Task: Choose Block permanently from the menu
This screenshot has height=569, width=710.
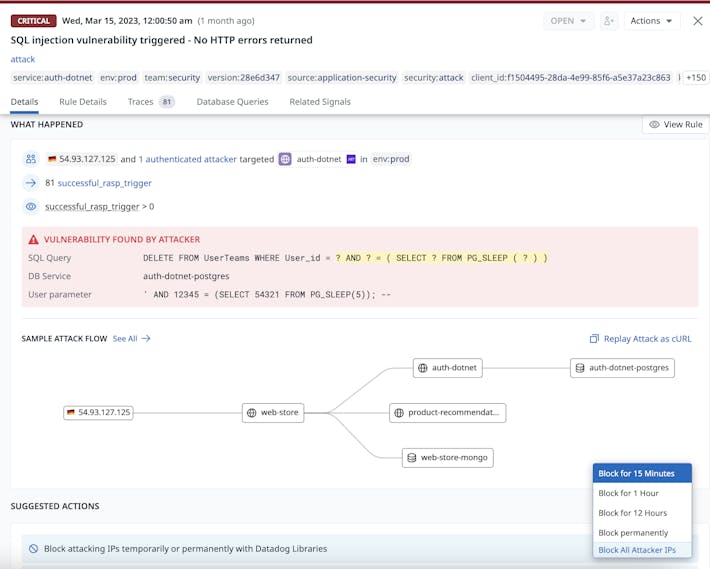Action: (x=633, y=532)
